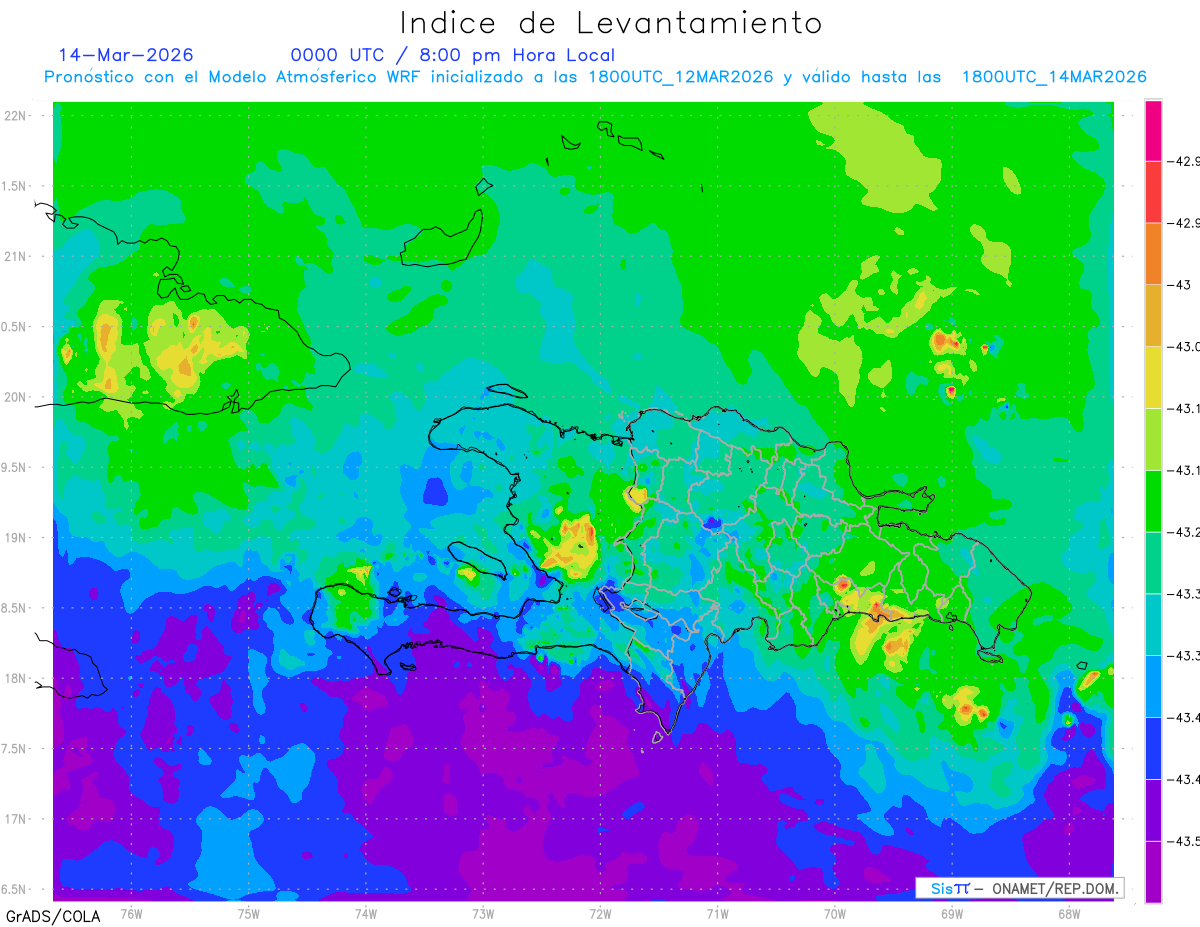Select the yellow-green swatch in the color bar

1153,439
